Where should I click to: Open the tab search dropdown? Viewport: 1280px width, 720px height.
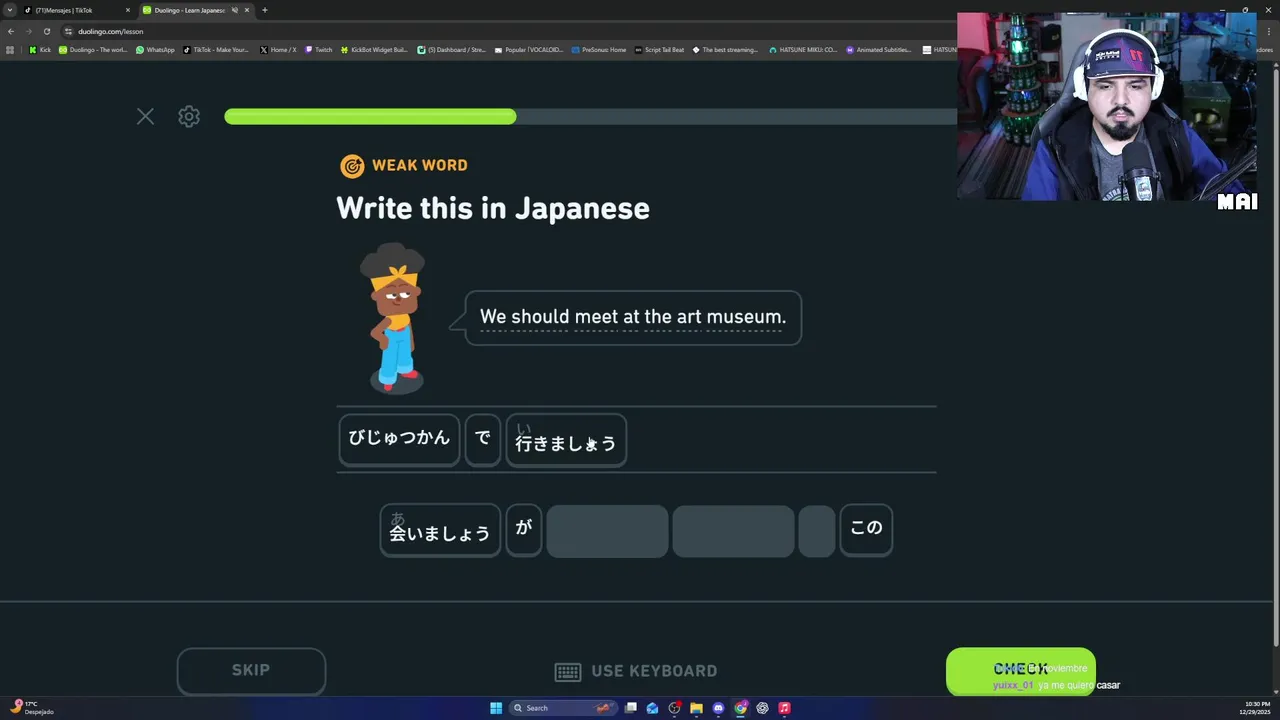[10, 10]
